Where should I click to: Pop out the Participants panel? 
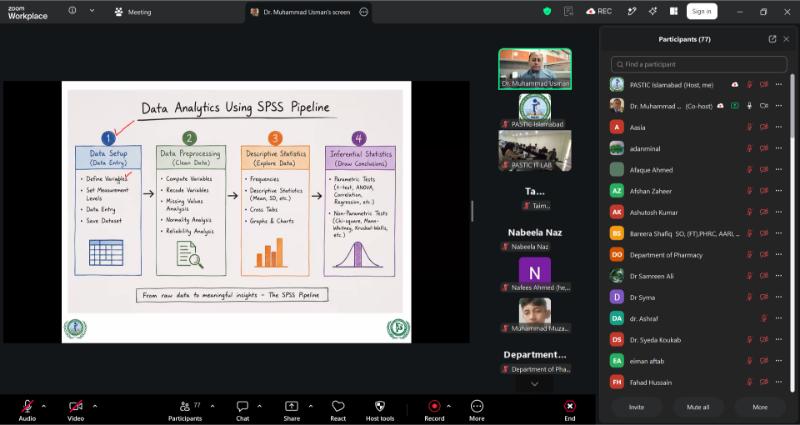pyautogui.click(x=772, y=39)
